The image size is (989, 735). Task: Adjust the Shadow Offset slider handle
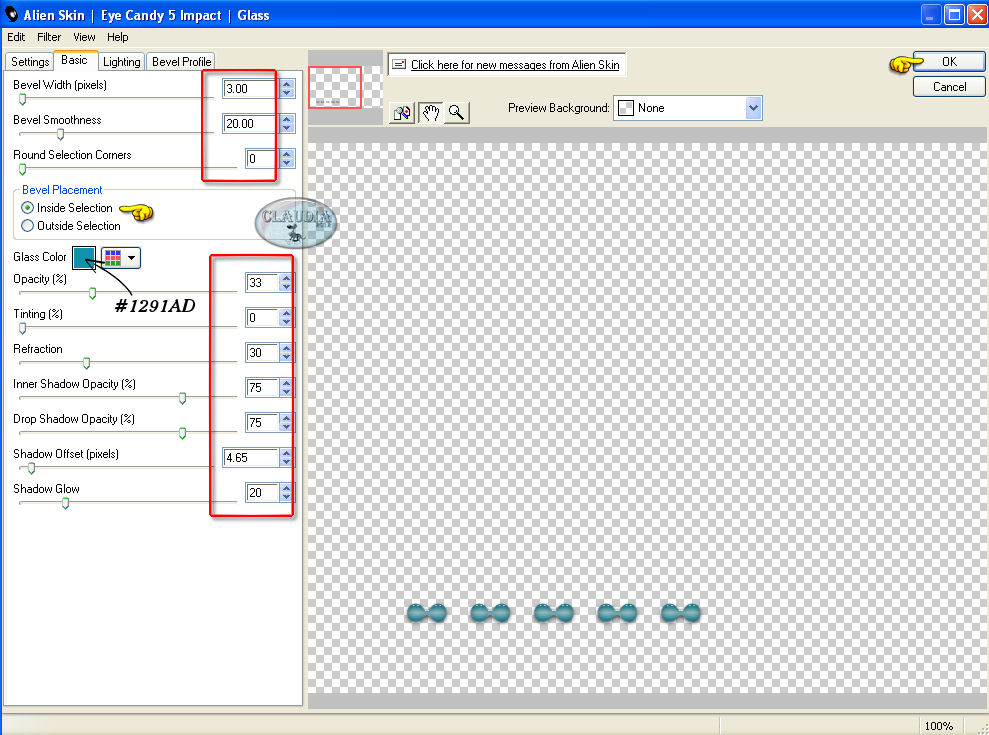pos(32,468)
